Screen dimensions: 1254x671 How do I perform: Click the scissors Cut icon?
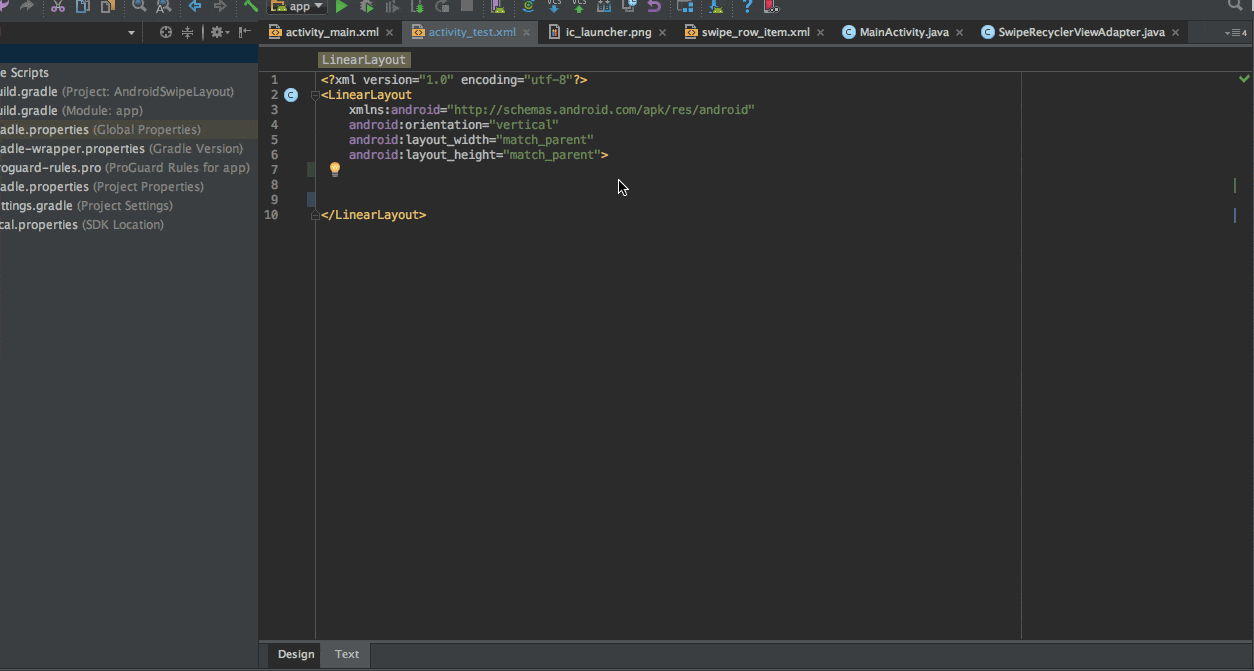57,7
